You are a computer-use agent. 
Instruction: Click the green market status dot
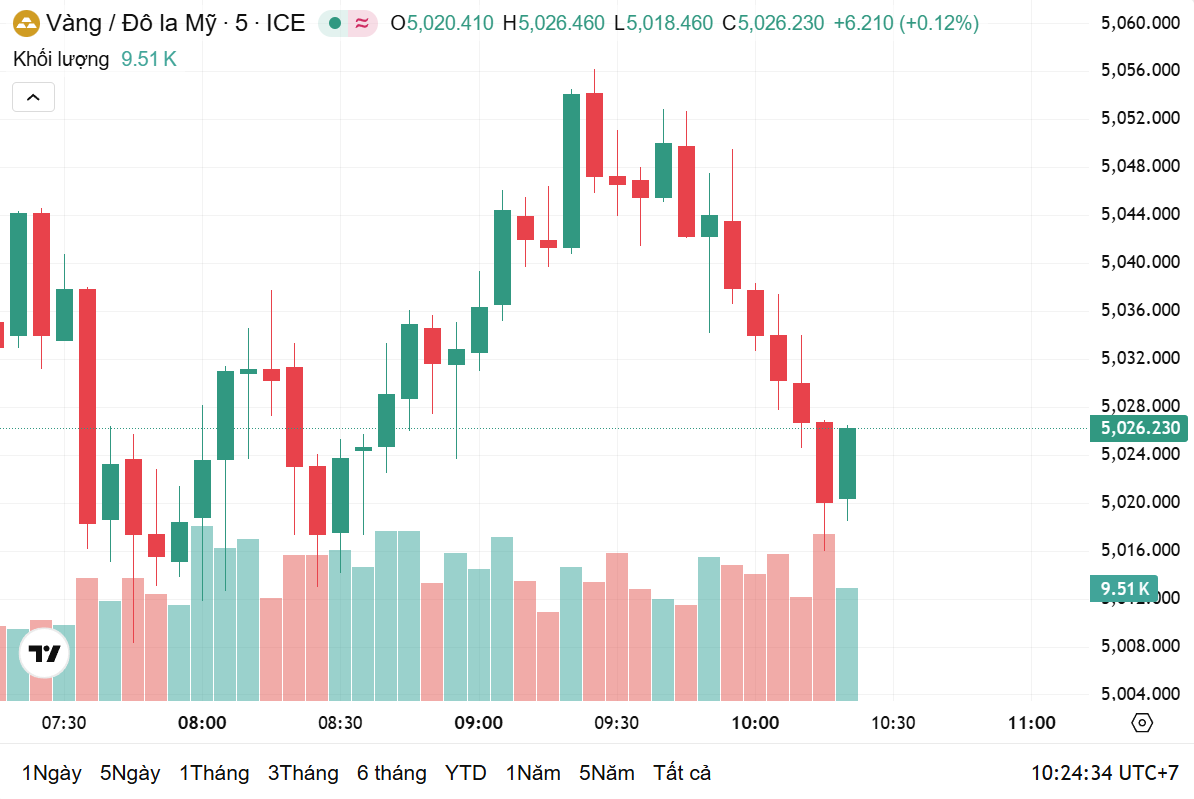click(335, 23)
